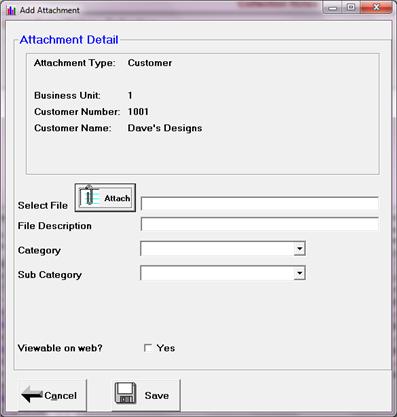The height and width of the screenshot is (417, 397).
Task: Click the Add Attachment title bar app icon
Action: [11, 10]
